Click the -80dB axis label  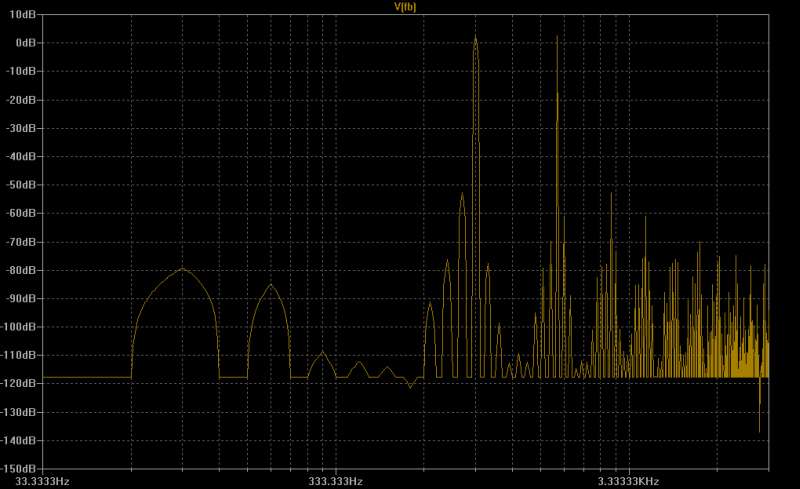coord(21,270)
